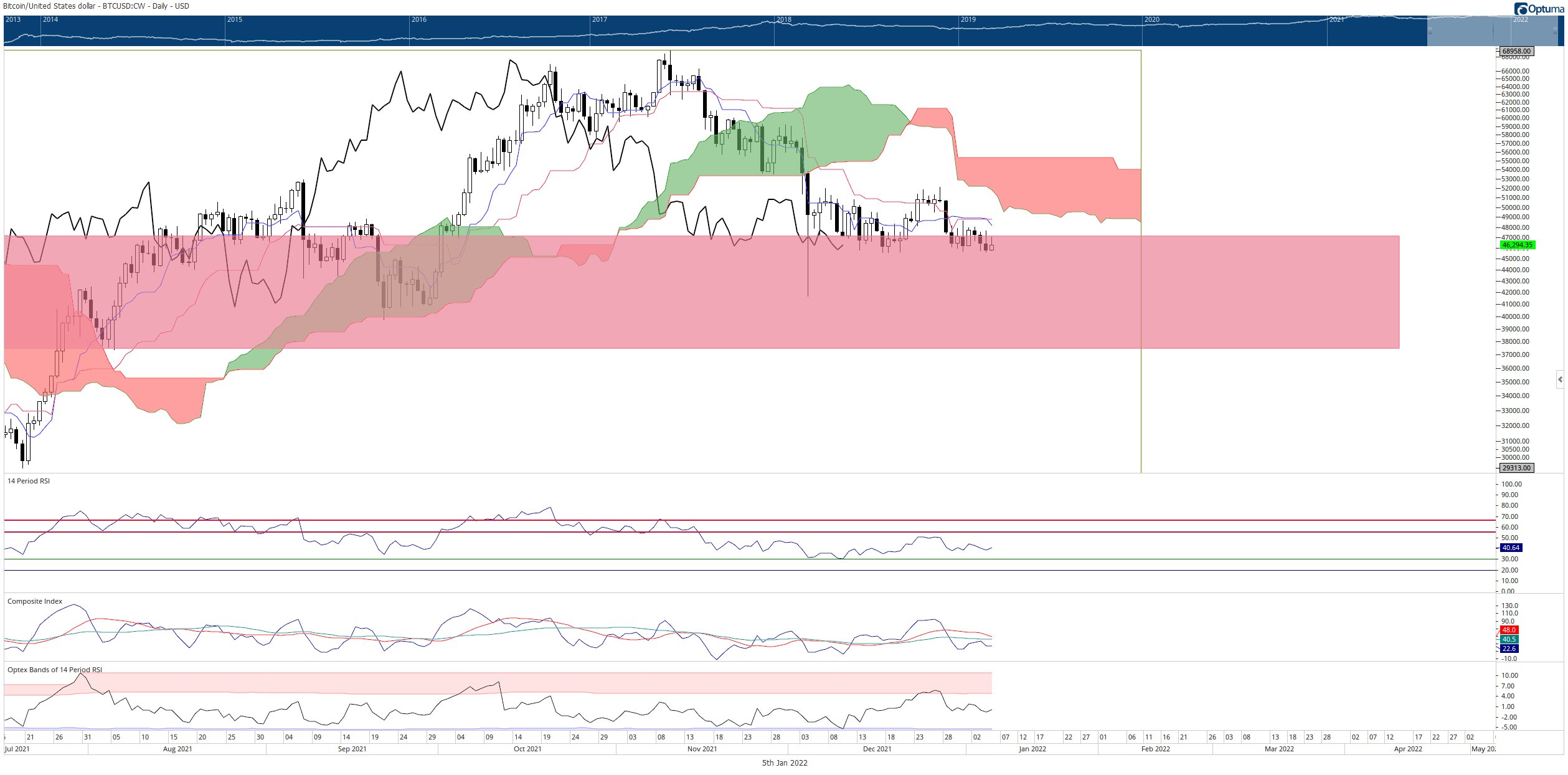1568x775 pixels.
Task: Click the Dec 2021 month on time axis
Action: (877, 749)
